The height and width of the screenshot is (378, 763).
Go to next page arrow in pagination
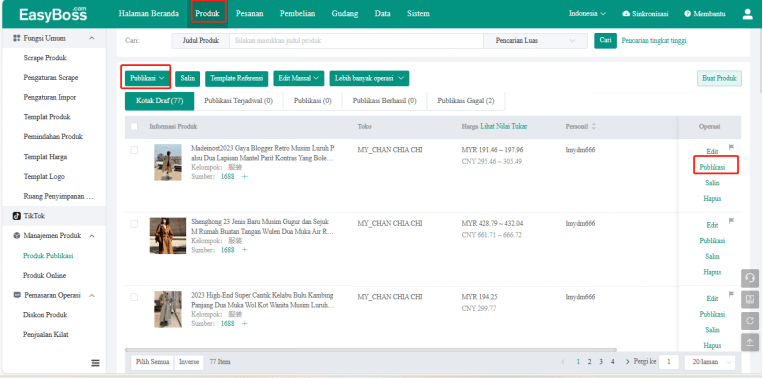[627, 362]
